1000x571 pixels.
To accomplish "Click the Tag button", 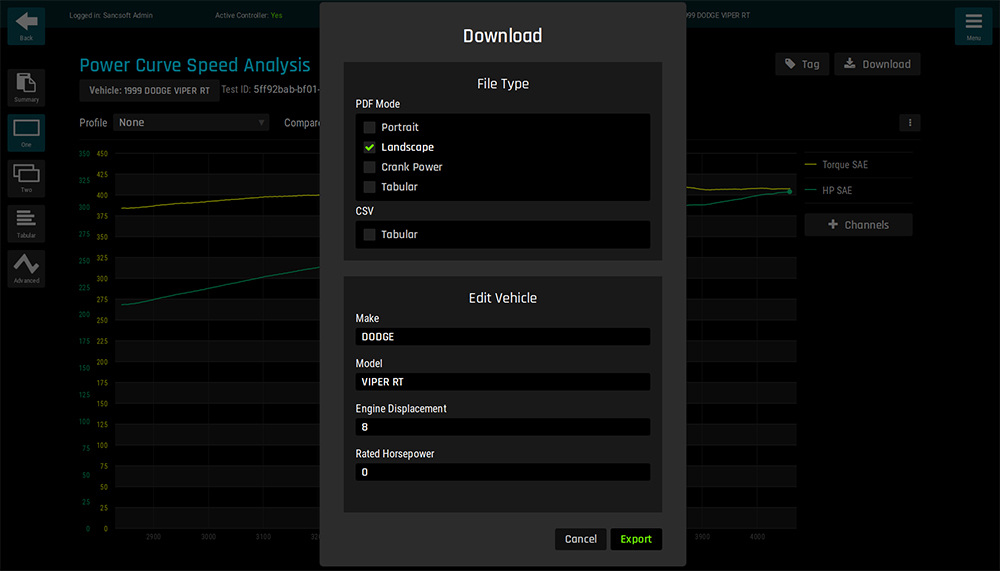I will click(802, 64).
